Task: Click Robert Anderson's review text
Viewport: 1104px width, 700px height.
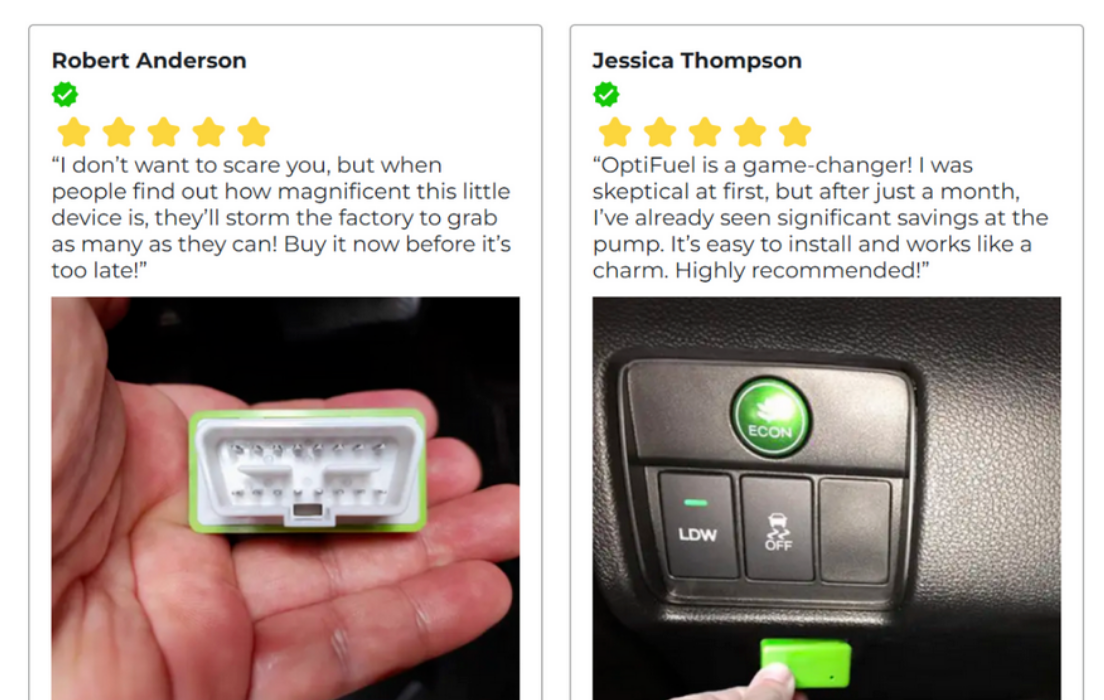Action: [x=282, y=218]
